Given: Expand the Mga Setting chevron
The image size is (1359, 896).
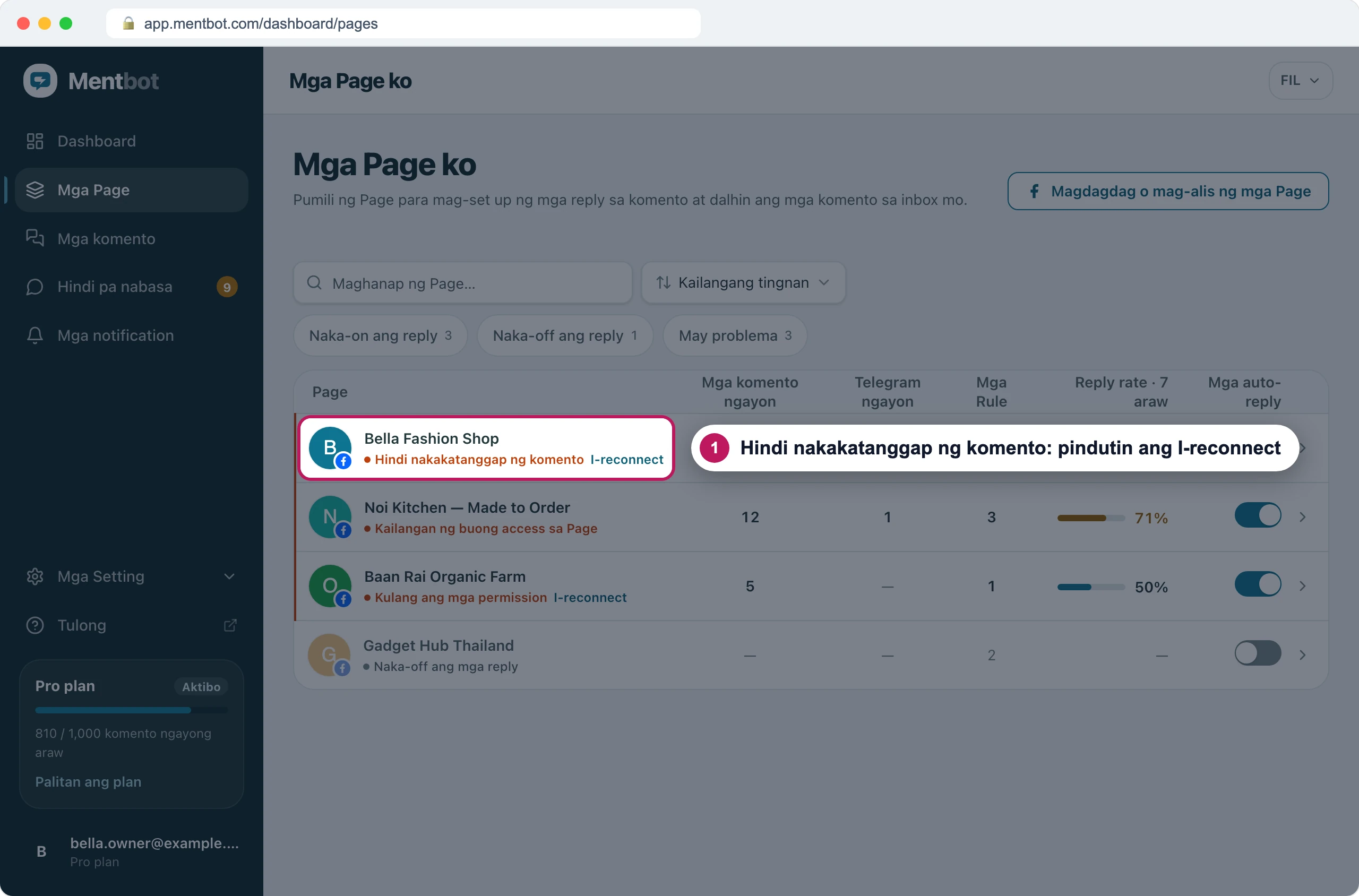Looking at the screenshot, I should [x=229, y=576].
